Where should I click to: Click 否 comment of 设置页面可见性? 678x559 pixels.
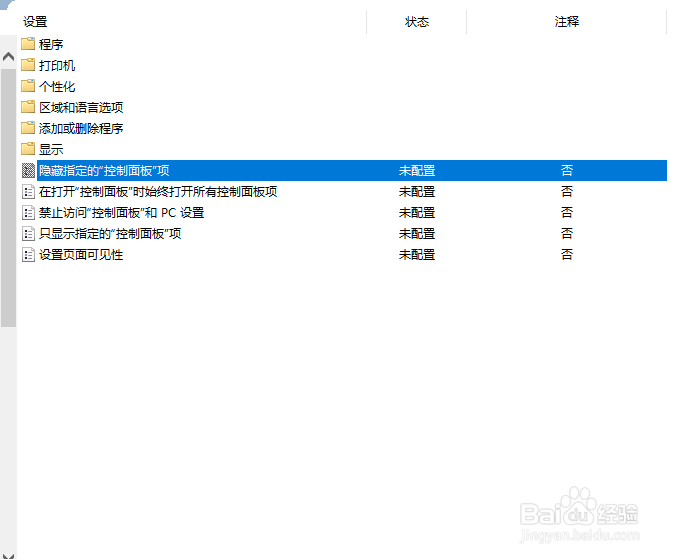[x=567, y=255]
